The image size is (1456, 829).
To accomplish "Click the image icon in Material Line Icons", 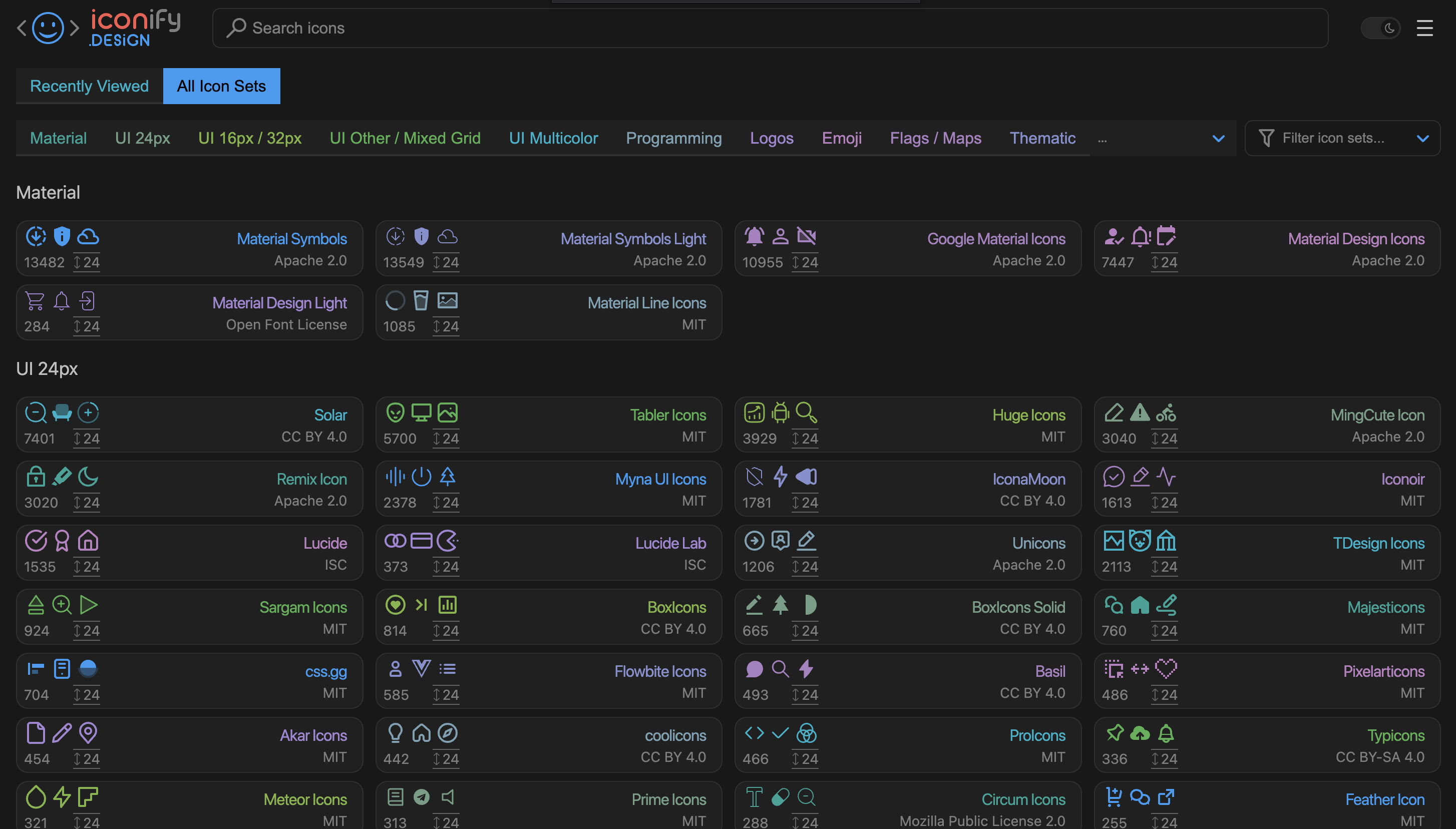I will pyautogui.click(x=448, y=301).
